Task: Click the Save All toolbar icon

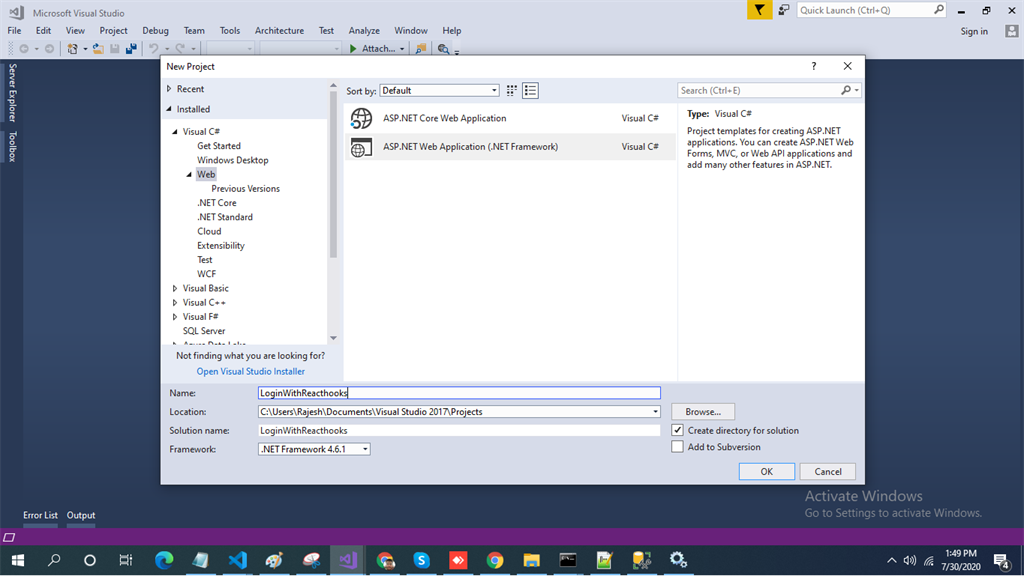Action: 131,48
